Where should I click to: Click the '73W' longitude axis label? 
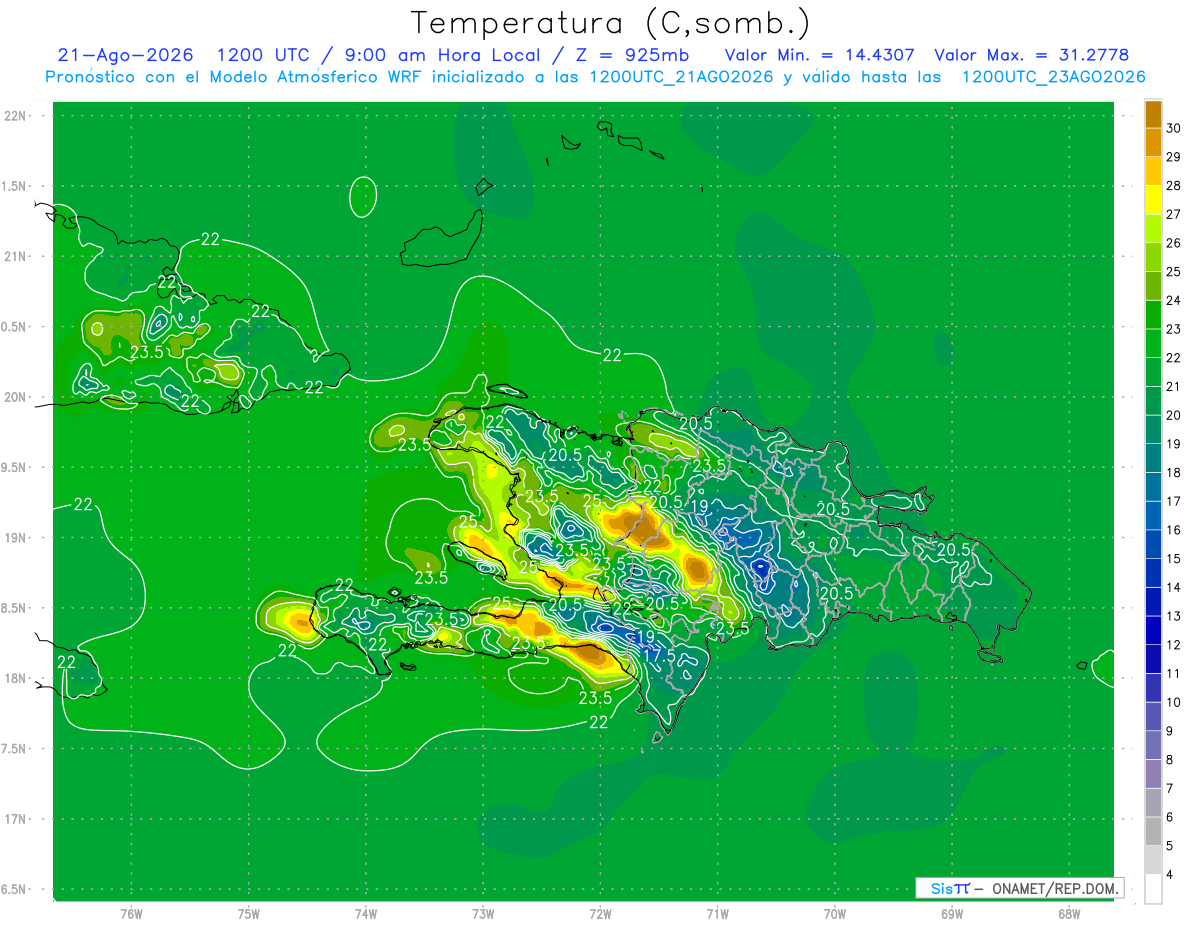click(483, 913)
